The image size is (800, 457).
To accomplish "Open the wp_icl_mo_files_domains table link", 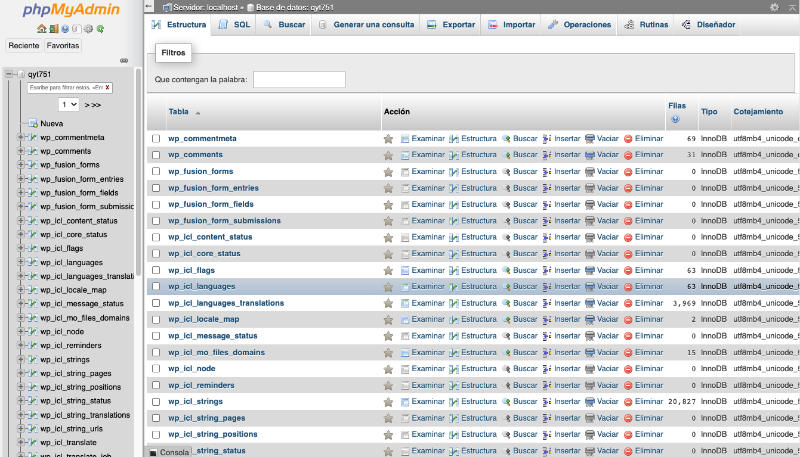I will pos(216,352).
